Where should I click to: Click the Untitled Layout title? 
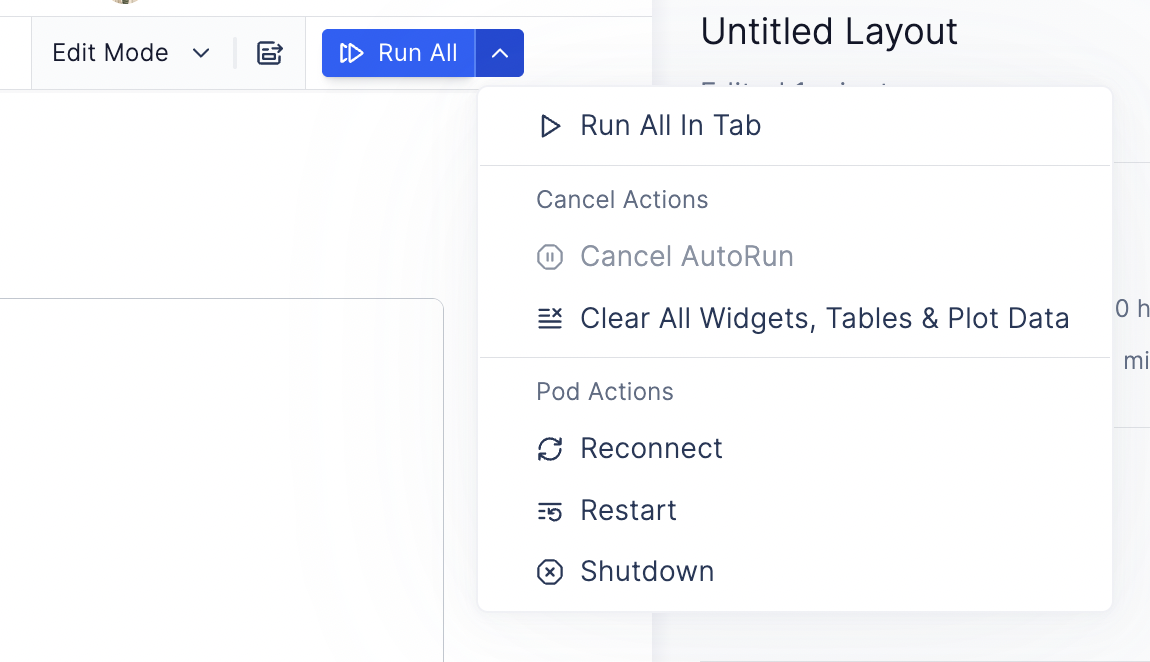pyautogui.click(x=829, y=32)
